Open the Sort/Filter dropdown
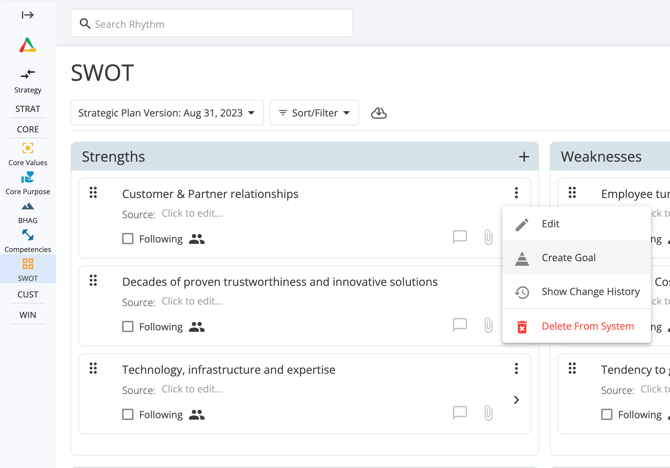This screenshot has height=468, width=670. [314, 113]
